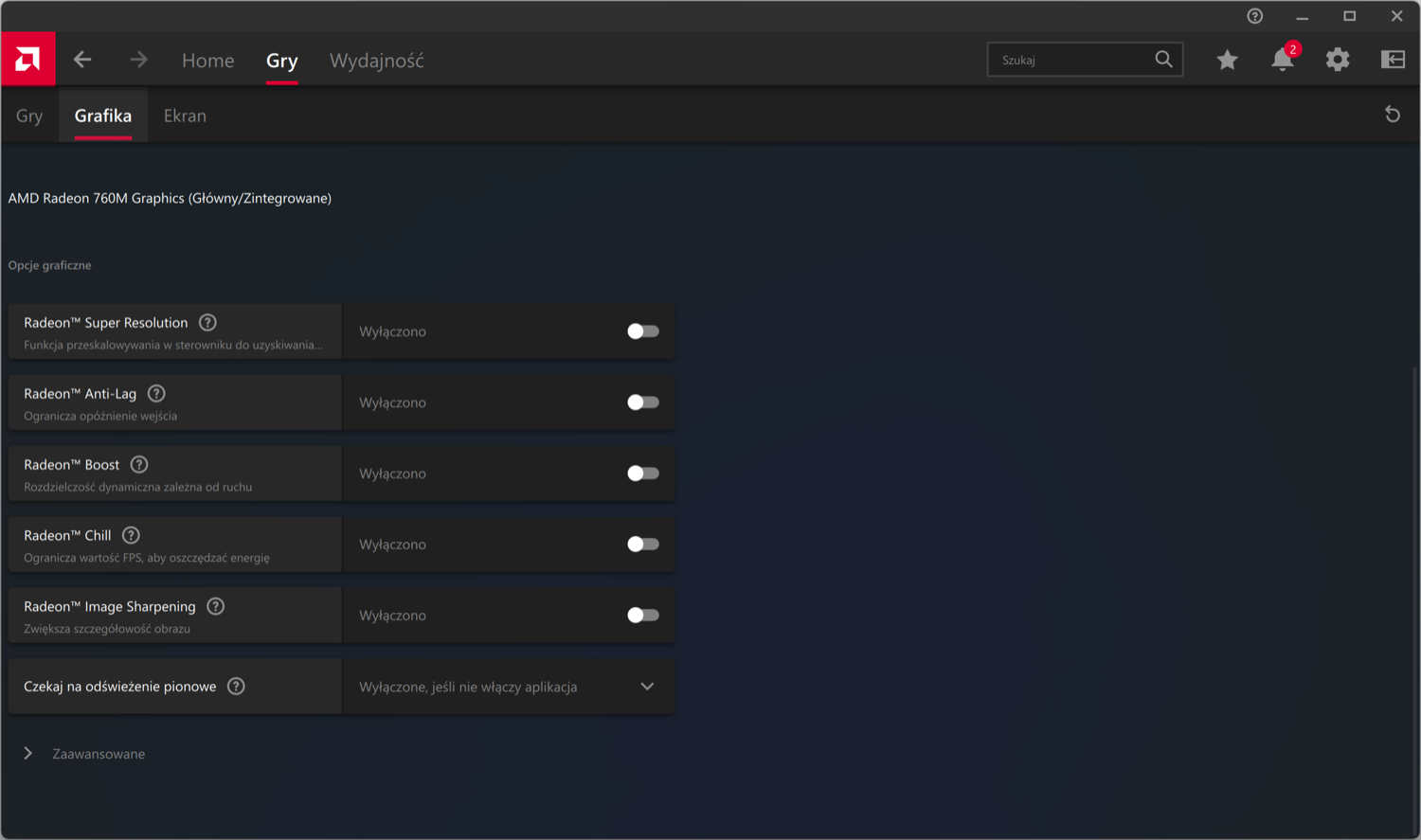
Task: Click the Radeon Super Resolution label
Action: (106, 323)
